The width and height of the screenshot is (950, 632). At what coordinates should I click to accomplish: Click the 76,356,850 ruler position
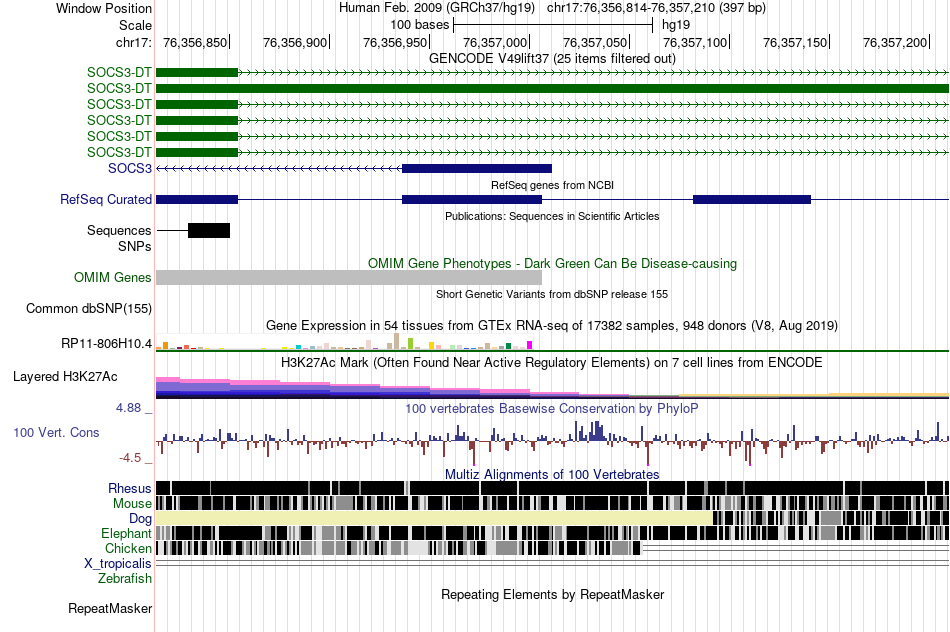tap(195, 42)
